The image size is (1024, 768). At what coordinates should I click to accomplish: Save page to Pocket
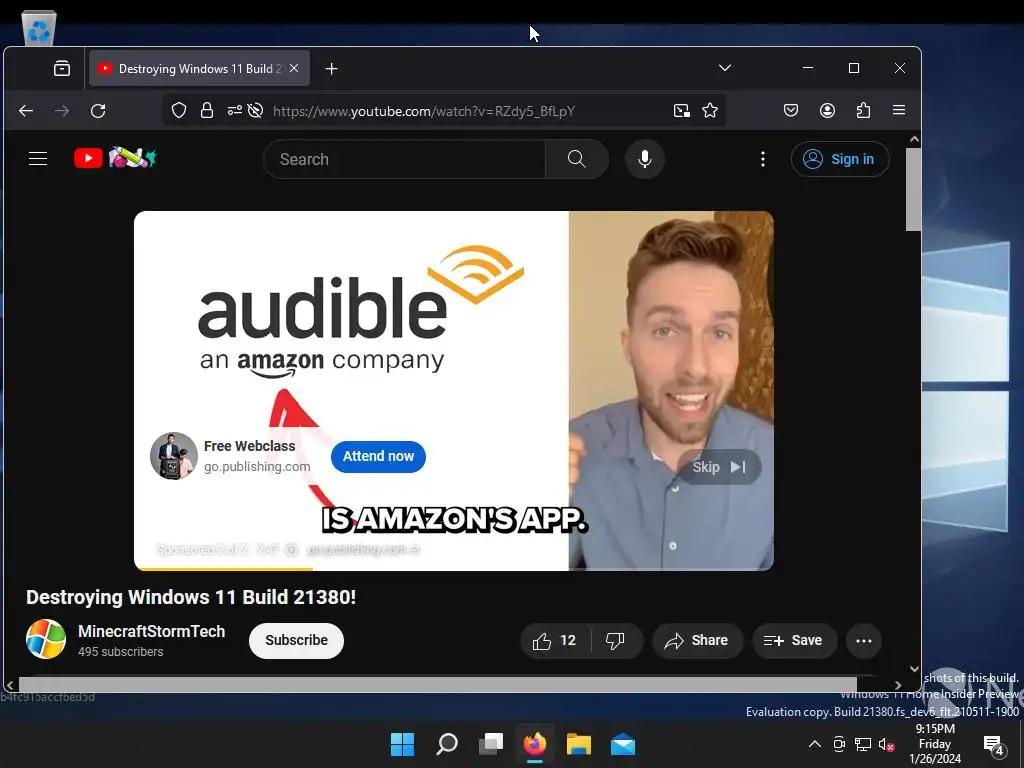tap(791, 110)
